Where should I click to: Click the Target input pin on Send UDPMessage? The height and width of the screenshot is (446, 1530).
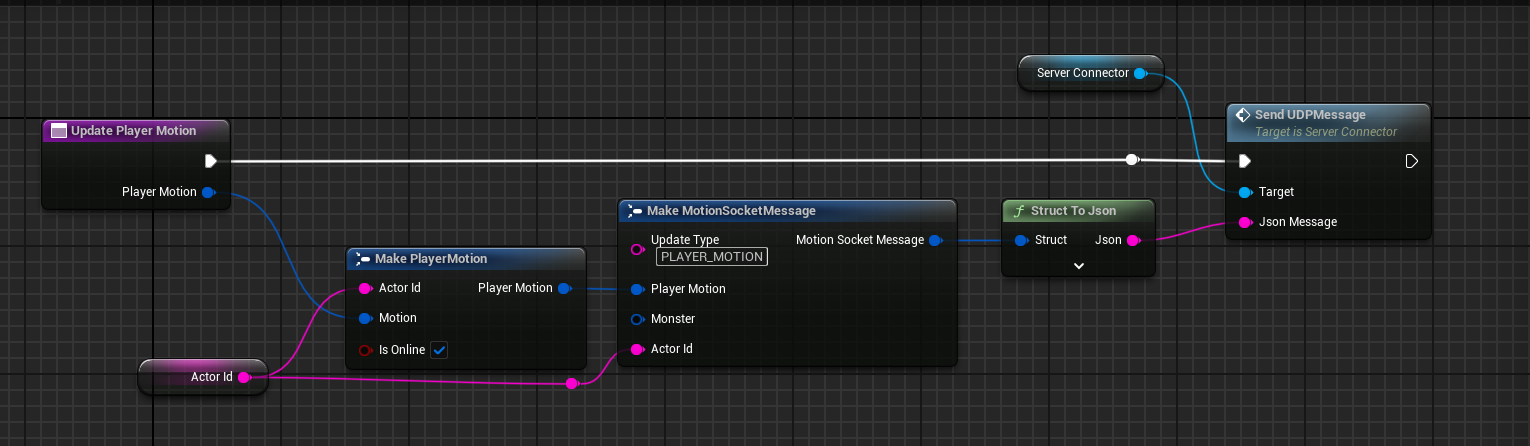pyautogui.click(x=1245, y=192)
